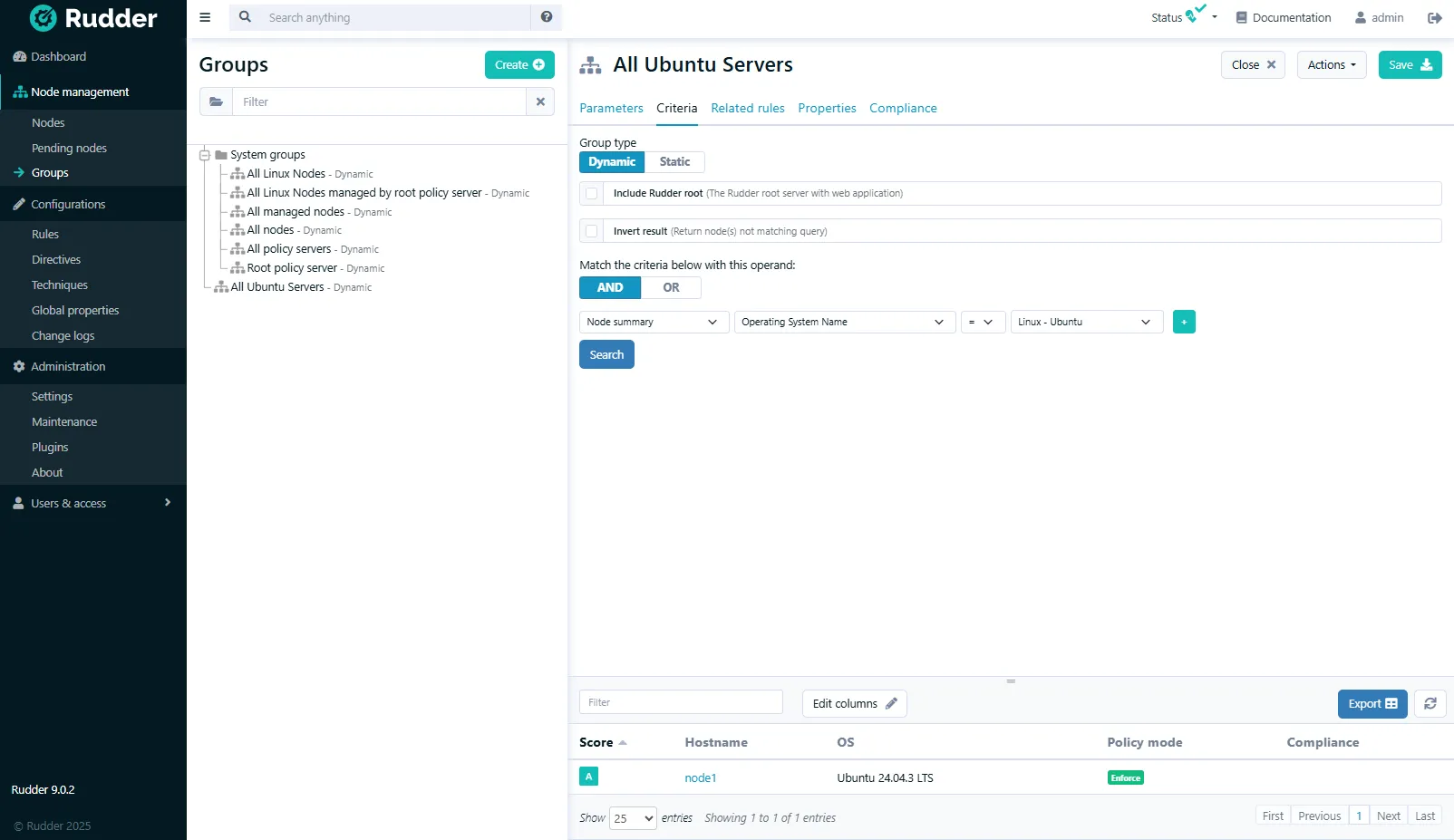
Task: Open the Linux - Ubuntu value dropdown
Action: [1085, 322]
